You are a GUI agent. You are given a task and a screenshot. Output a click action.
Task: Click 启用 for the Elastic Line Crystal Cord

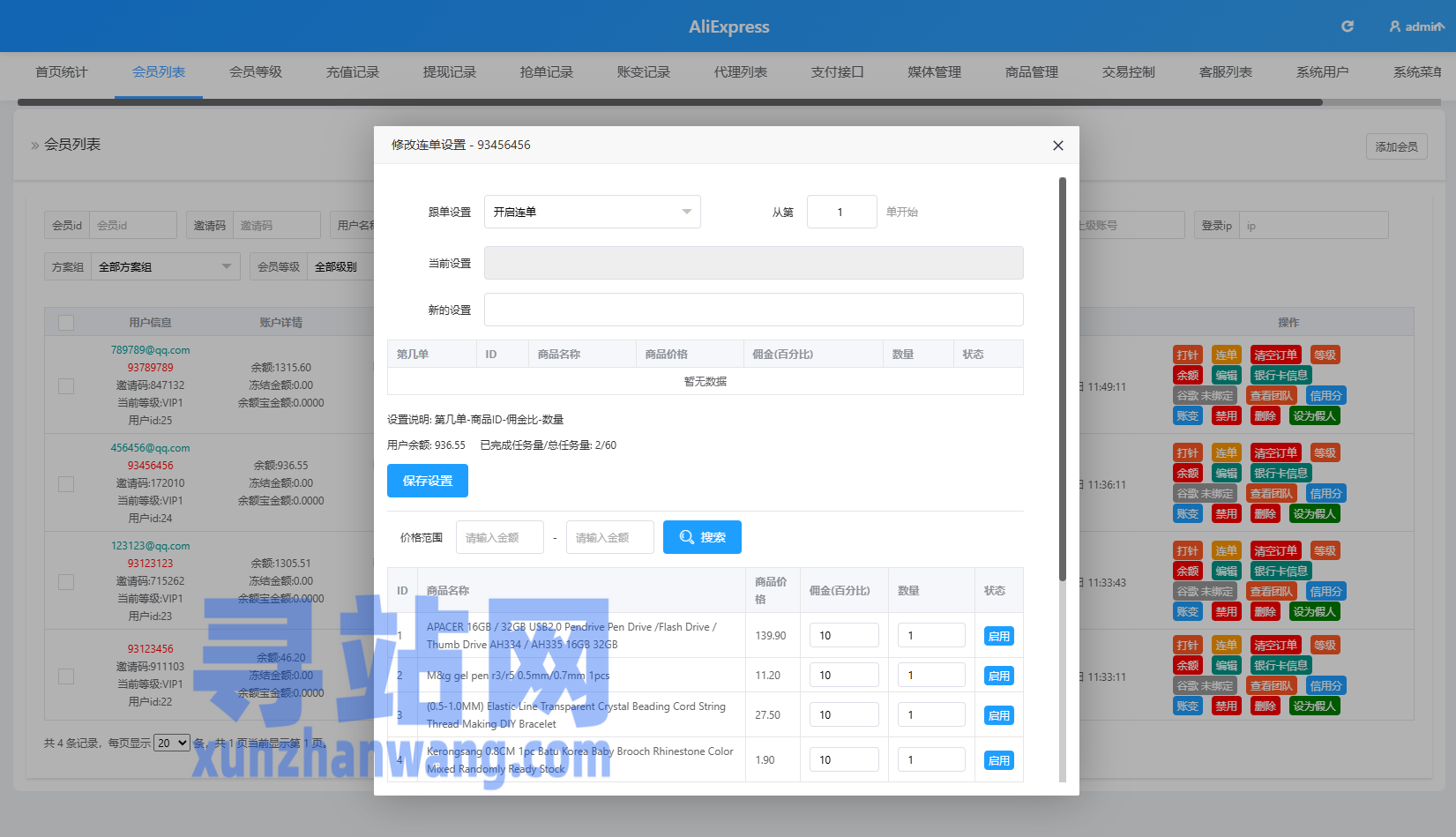(999, 715)
